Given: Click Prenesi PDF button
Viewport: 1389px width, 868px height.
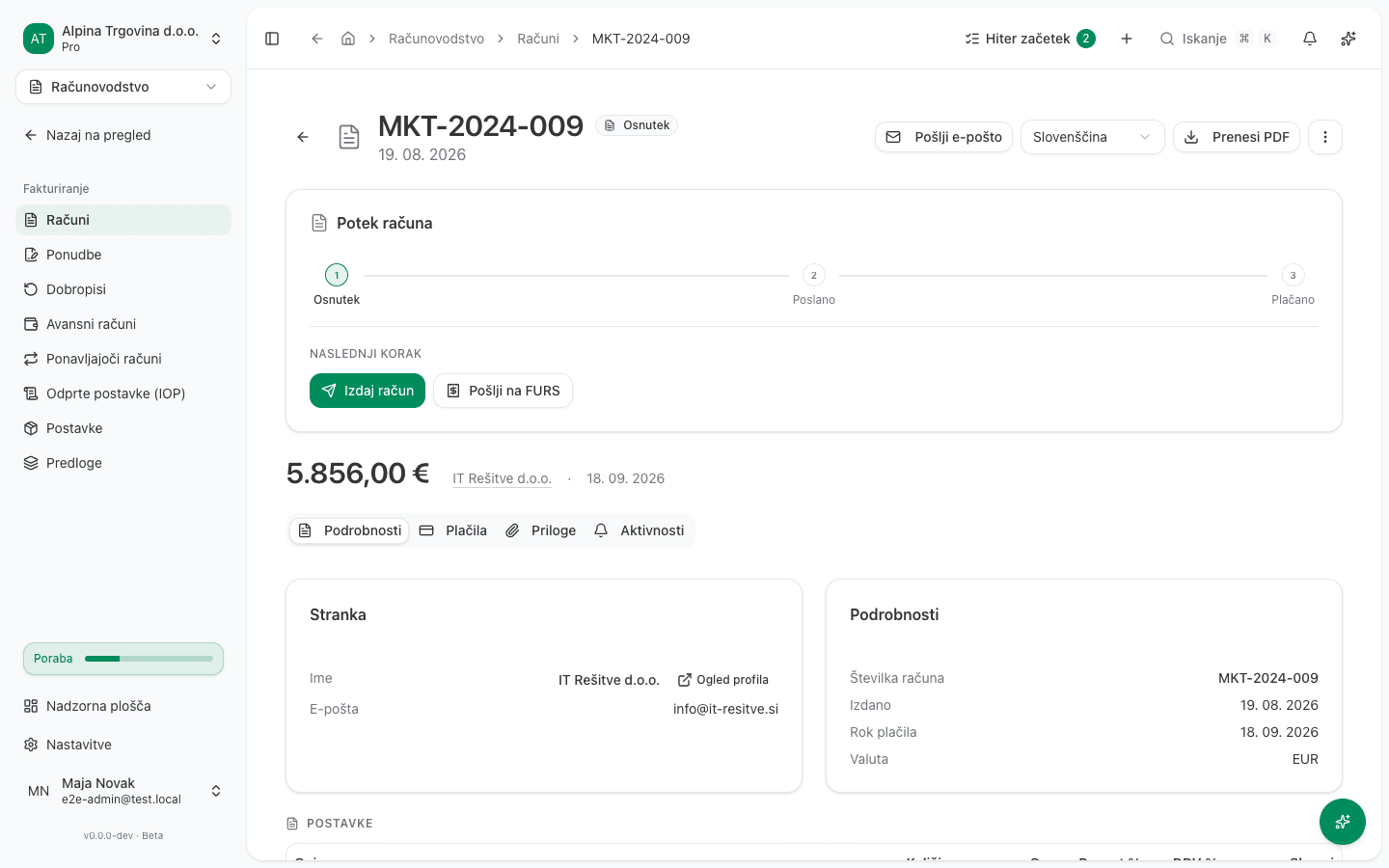Looking at the screenshot, I should click(x=1237, y=137).
